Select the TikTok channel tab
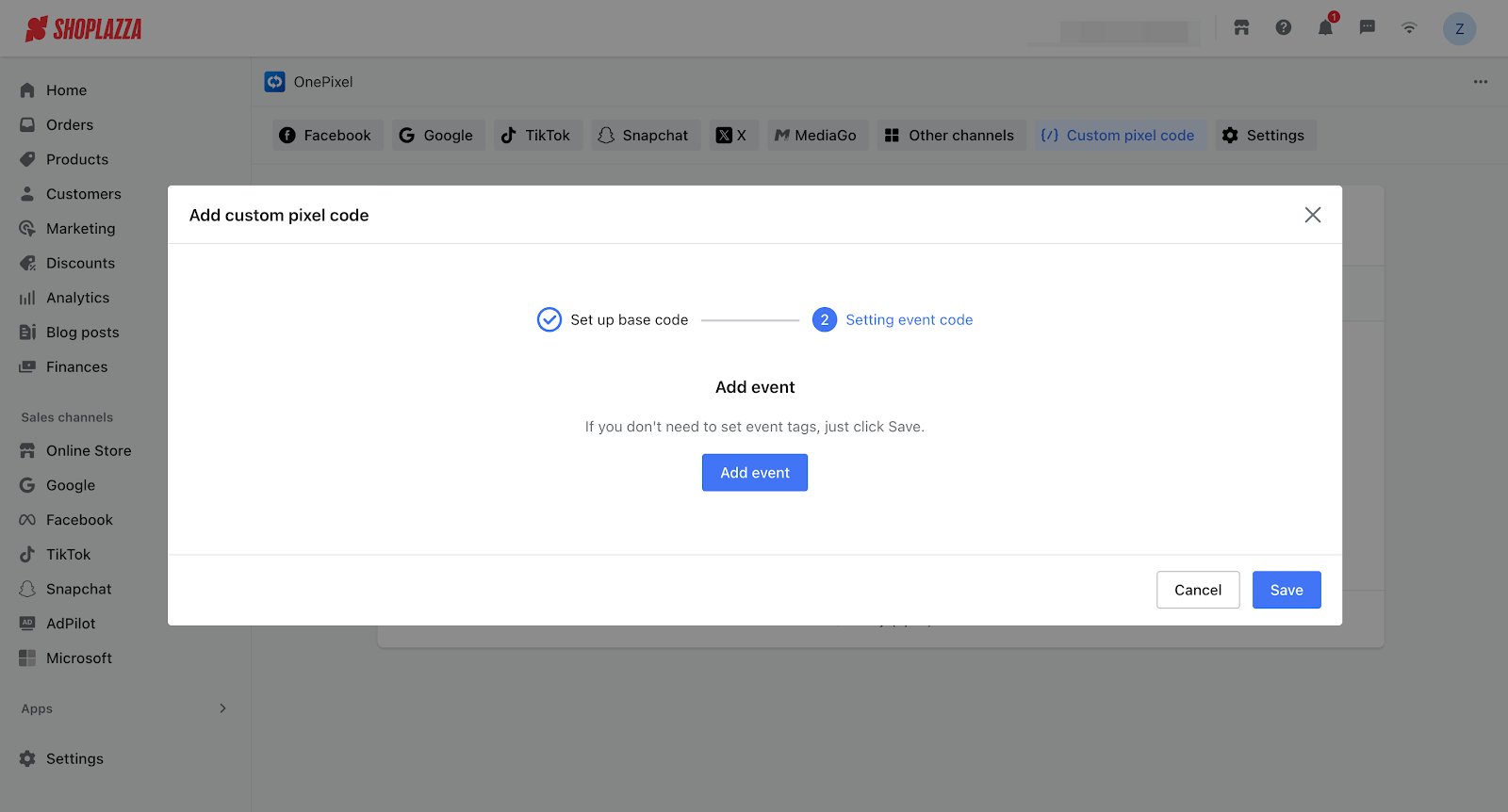Image resolution: width=1508 pixels, height=812 pixels. click(535, 136)
